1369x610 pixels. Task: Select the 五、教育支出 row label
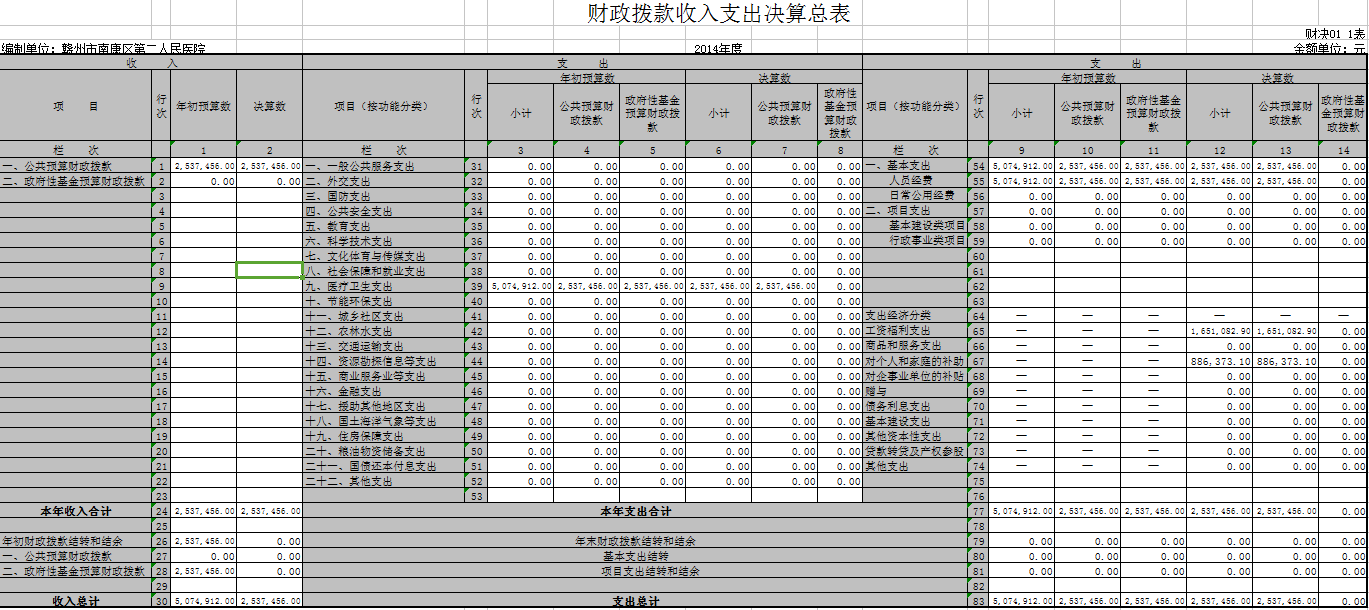pos(384,227)
